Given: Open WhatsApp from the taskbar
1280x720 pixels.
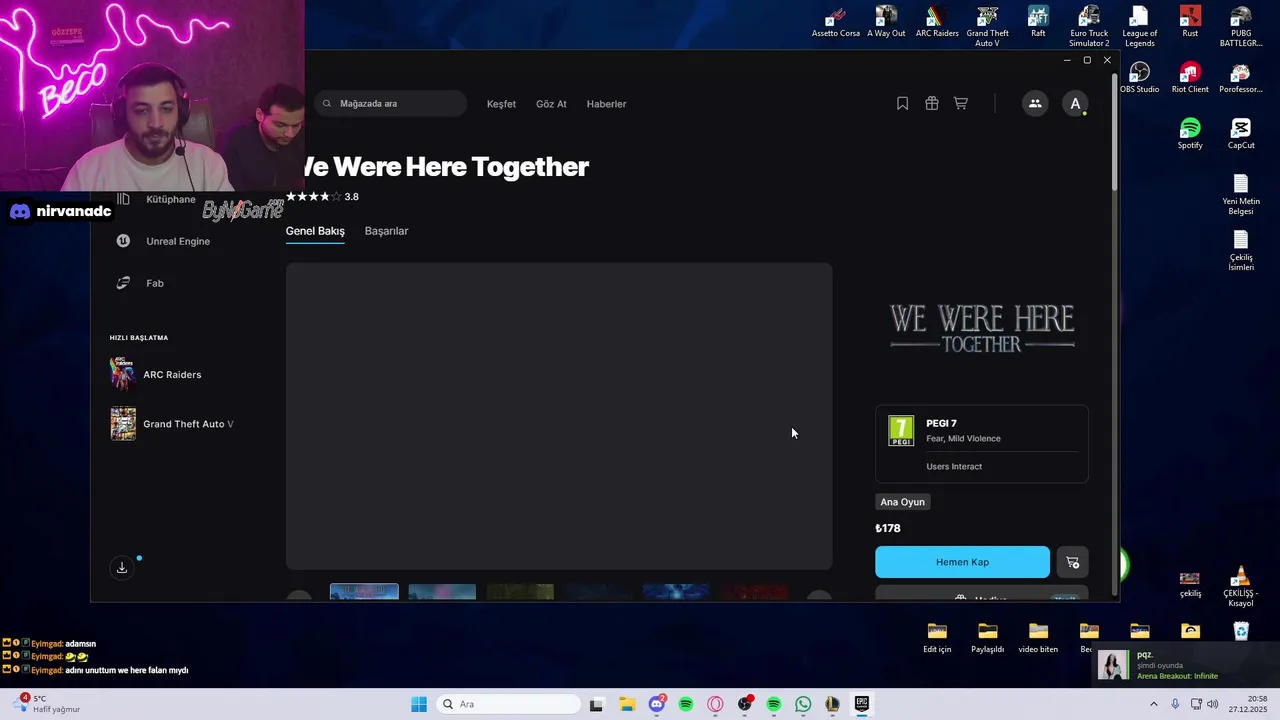Looking at the screenshot, I should tap(803, 704).
